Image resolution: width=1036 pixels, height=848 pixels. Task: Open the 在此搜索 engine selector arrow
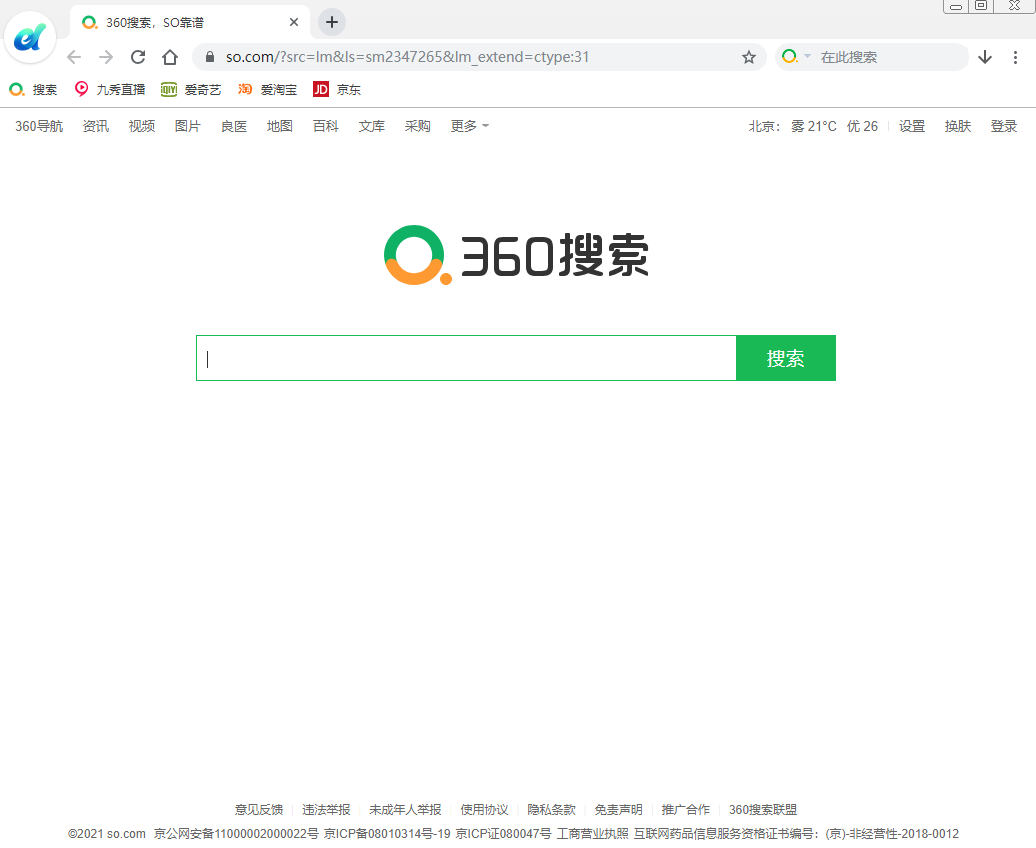point(806,57)
